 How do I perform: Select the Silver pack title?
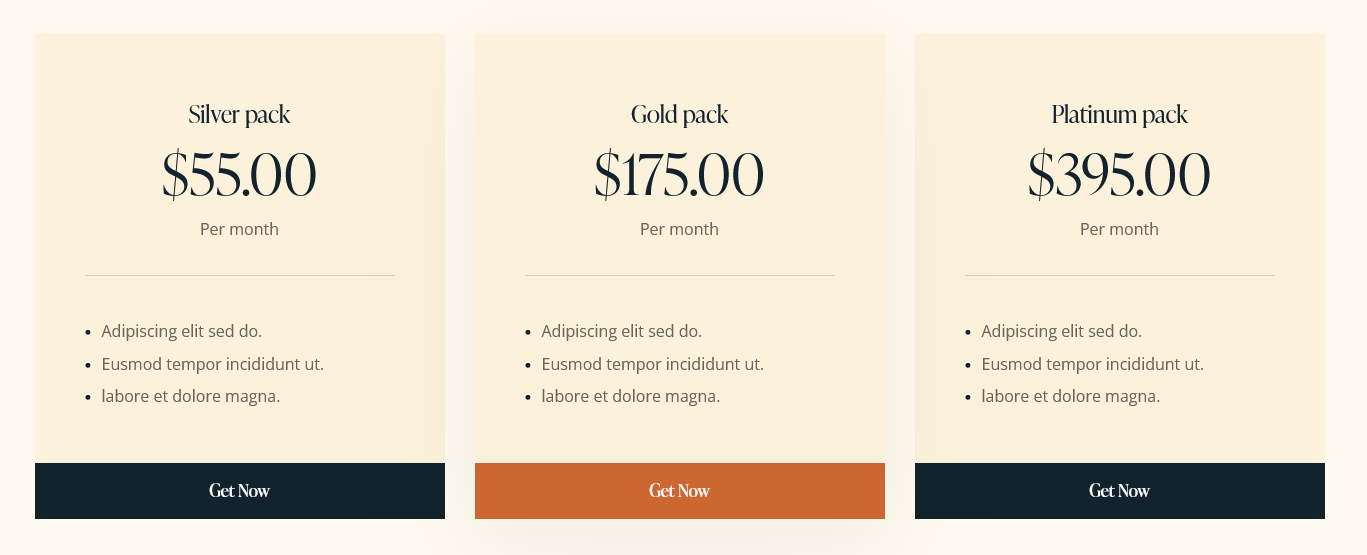[240, 115]
